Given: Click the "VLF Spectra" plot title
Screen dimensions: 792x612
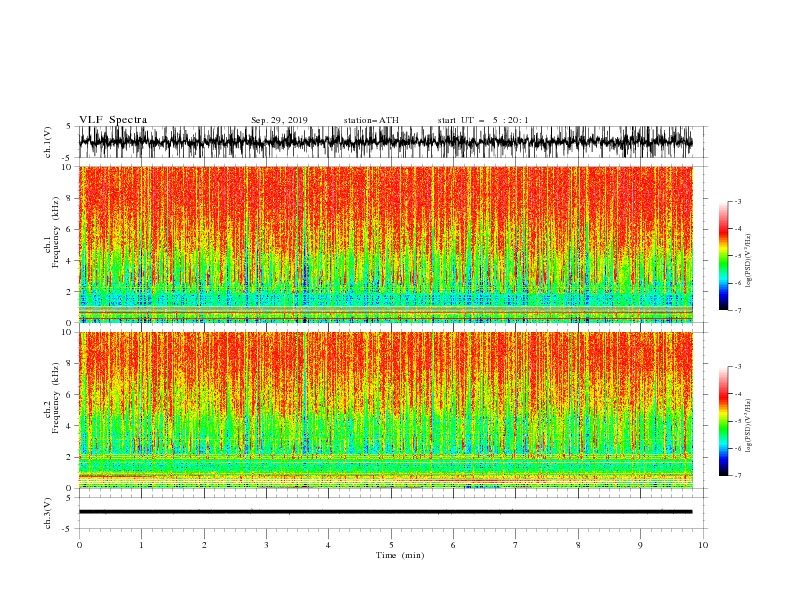Looking at the screenshot, I should [113, 120].
